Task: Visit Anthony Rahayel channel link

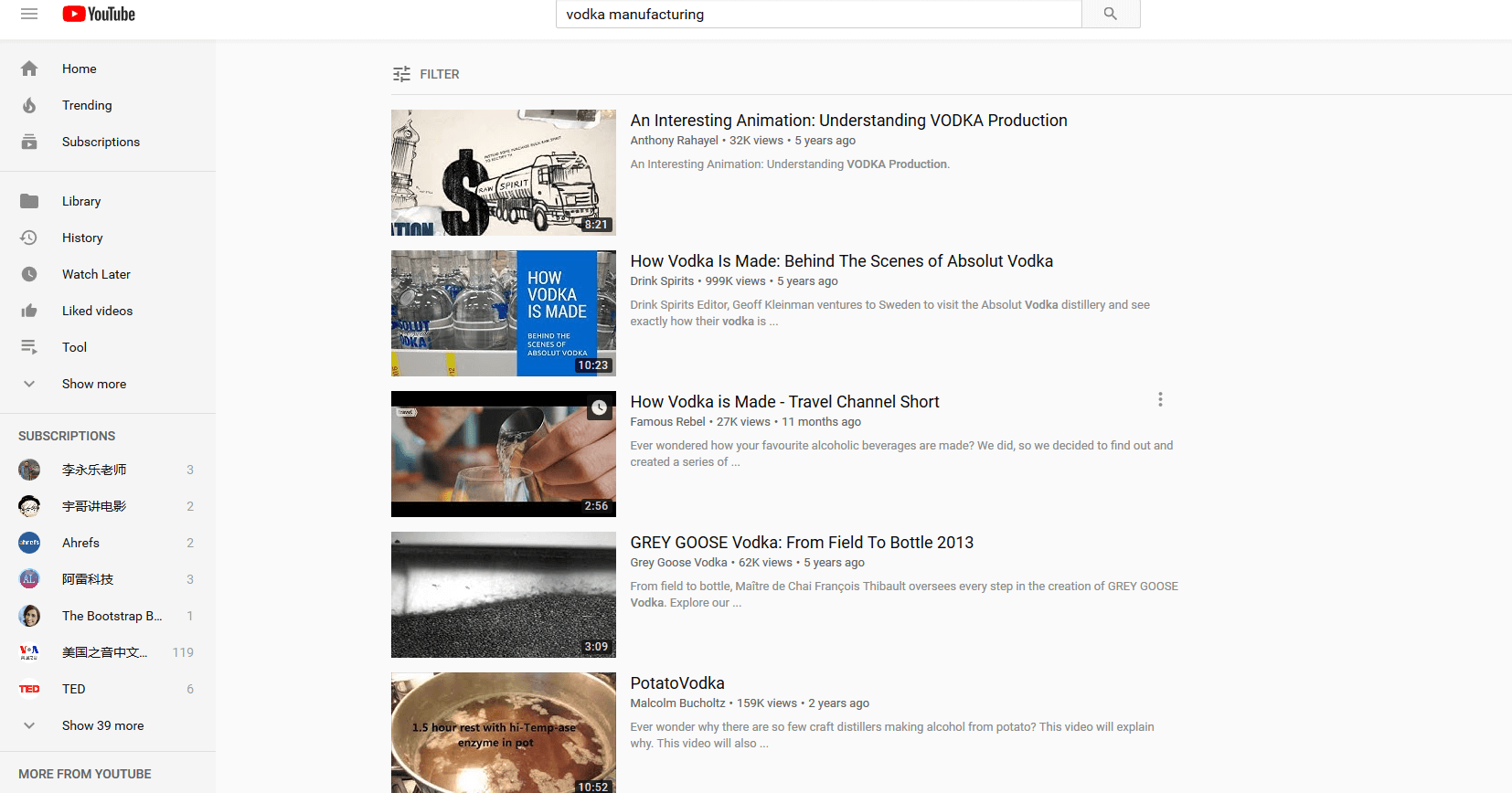Action: click(674, 141)
